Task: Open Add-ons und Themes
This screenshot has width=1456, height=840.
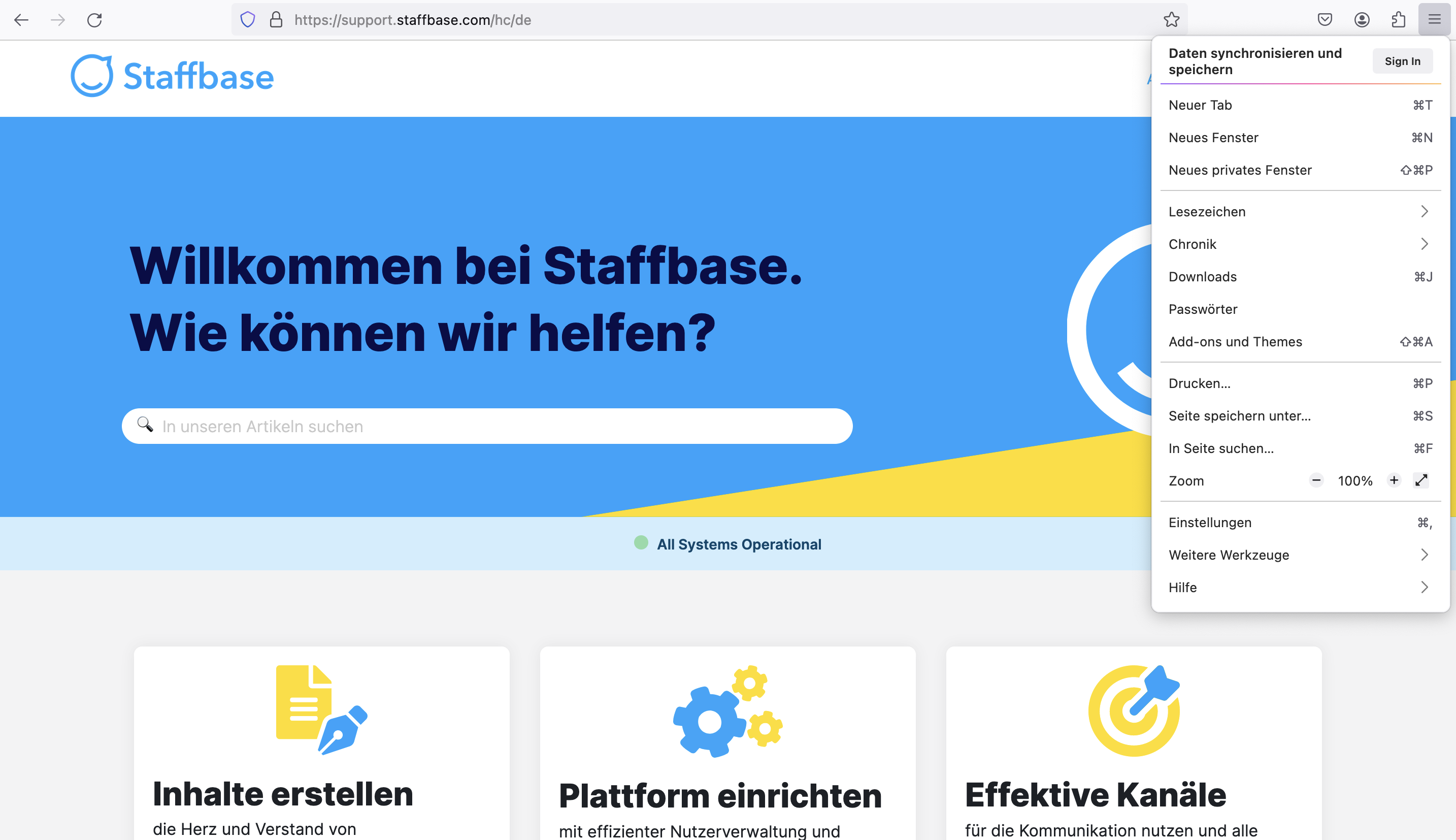Action: [1300, 342]
